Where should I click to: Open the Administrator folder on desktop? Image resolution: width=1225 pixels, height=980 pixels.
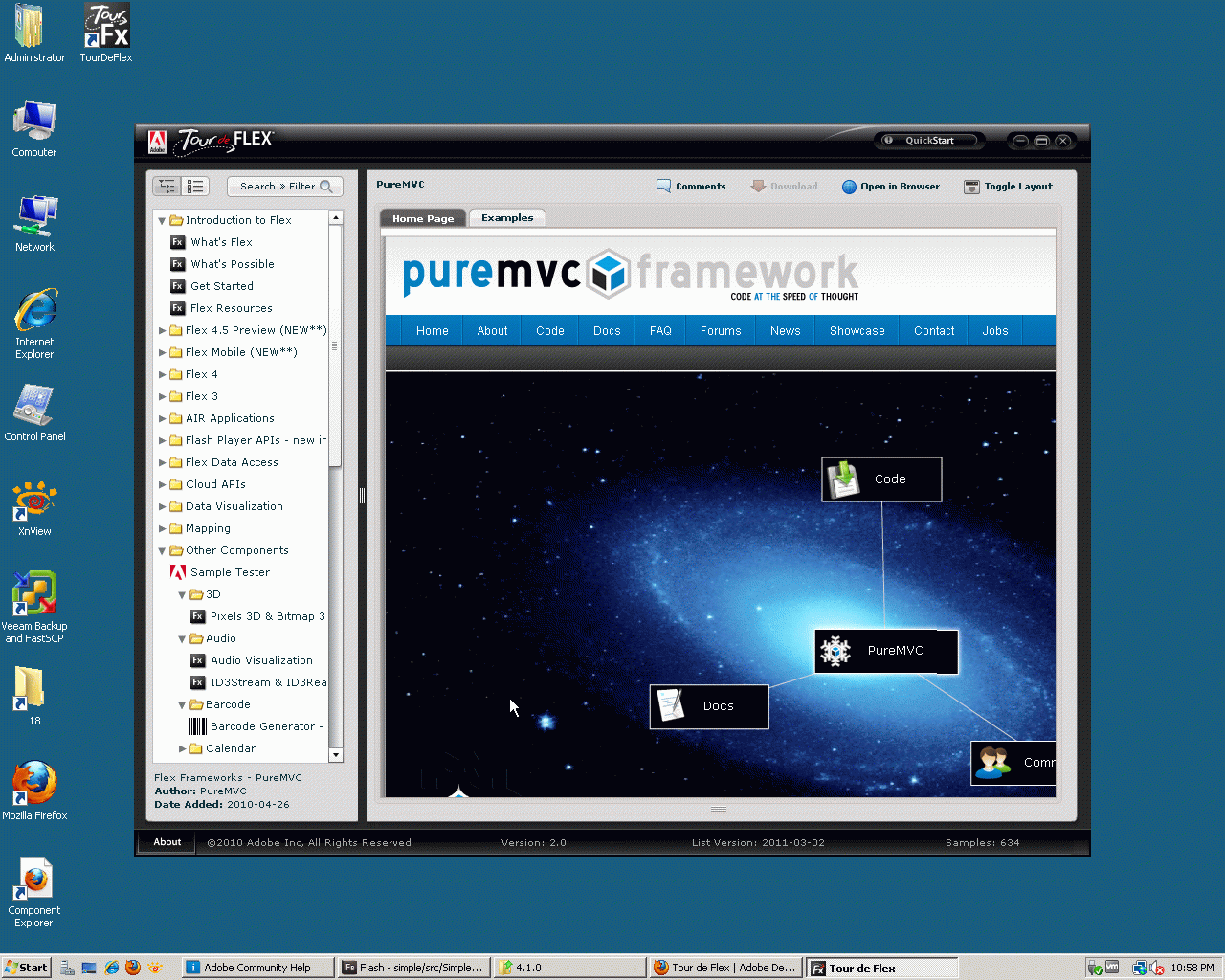click(34, 33)
